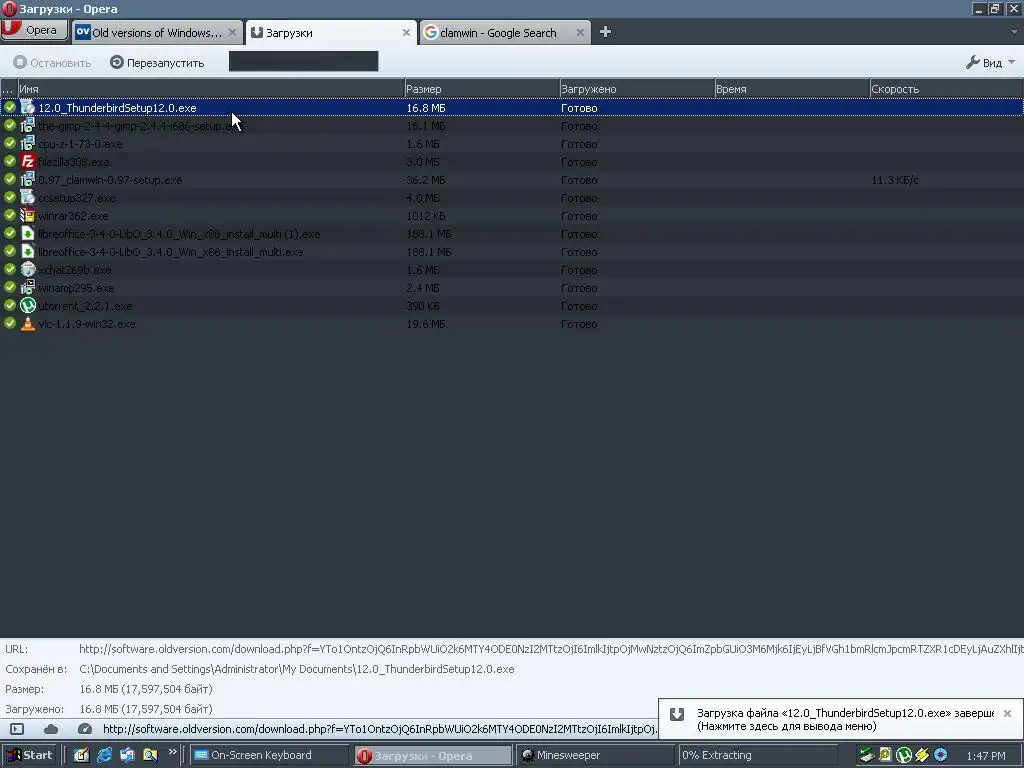Switch to 0% Extracting taskbar button

point(758,755)
